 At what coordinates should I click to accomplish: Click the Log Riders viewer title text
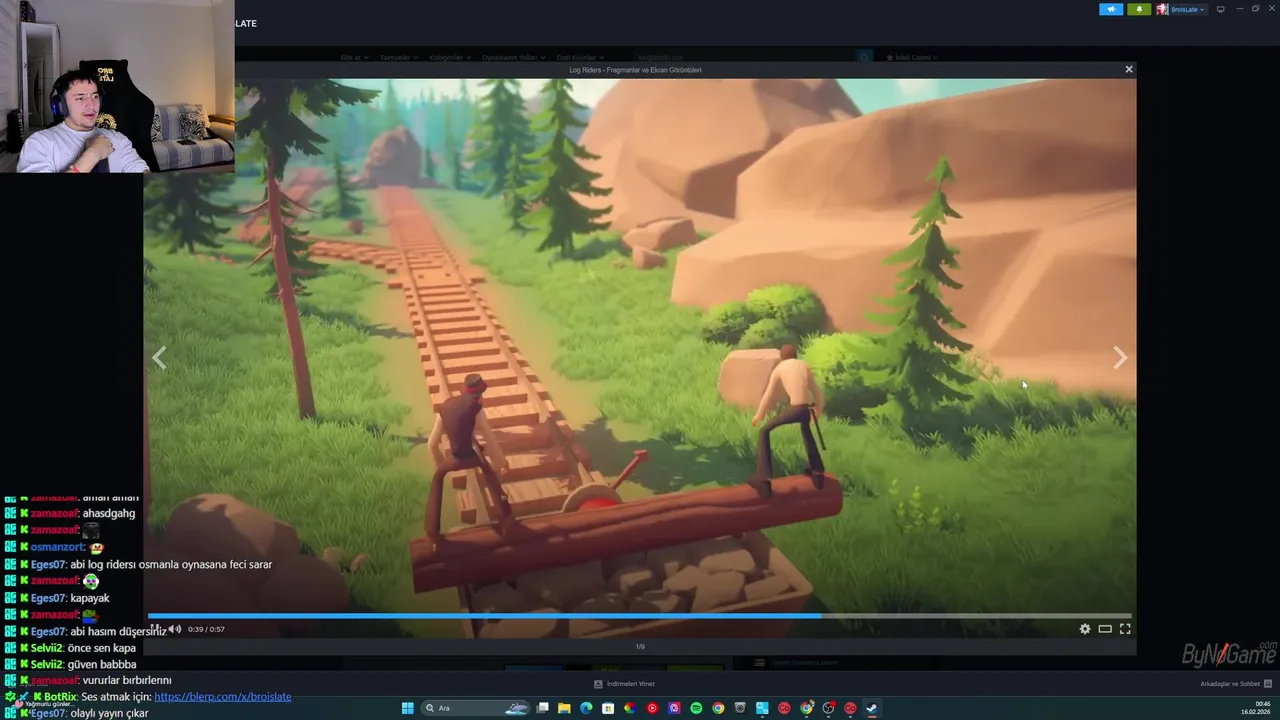coord(635,70)
